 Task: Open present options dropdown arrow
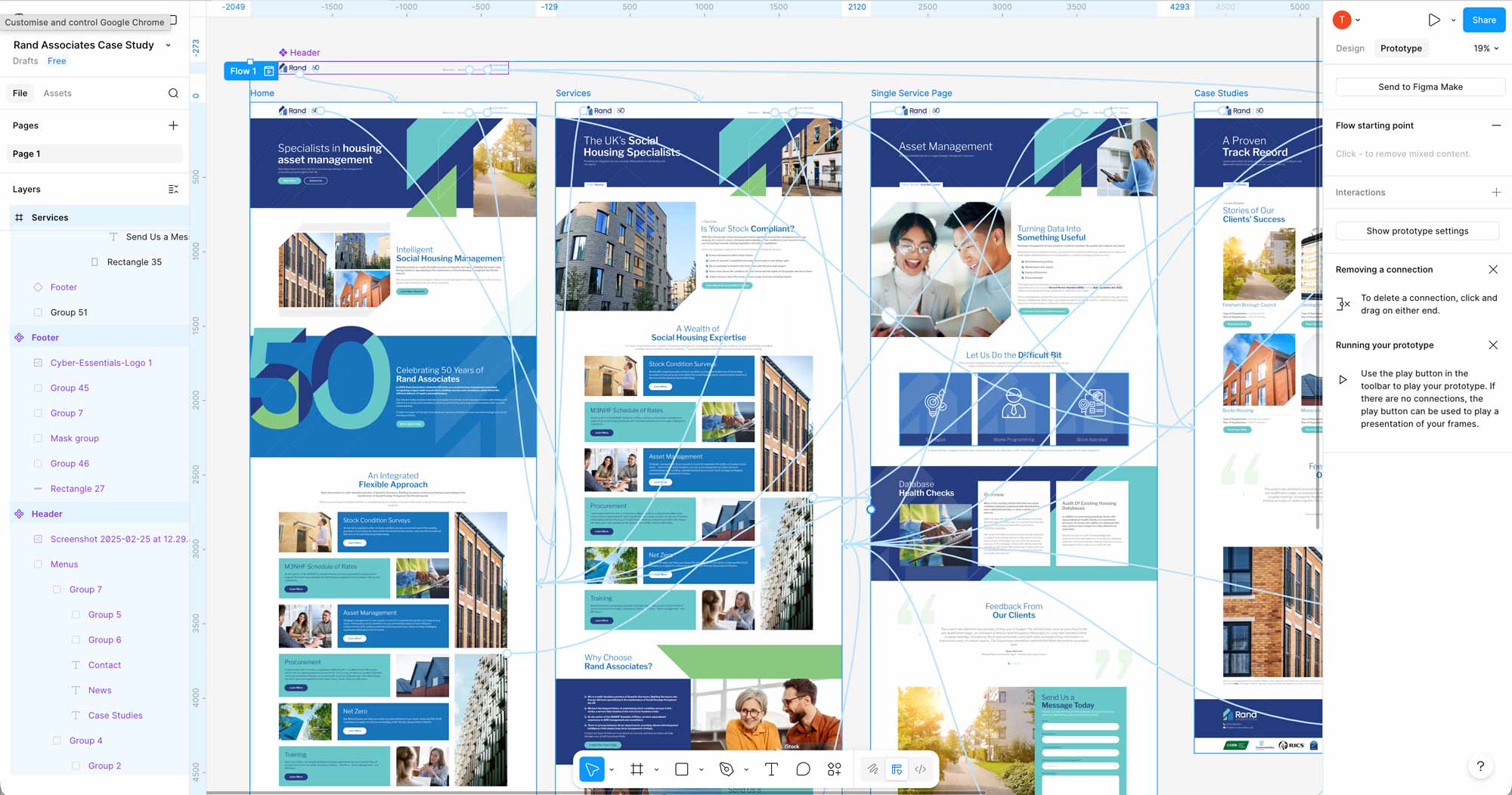pos(1453,20)
